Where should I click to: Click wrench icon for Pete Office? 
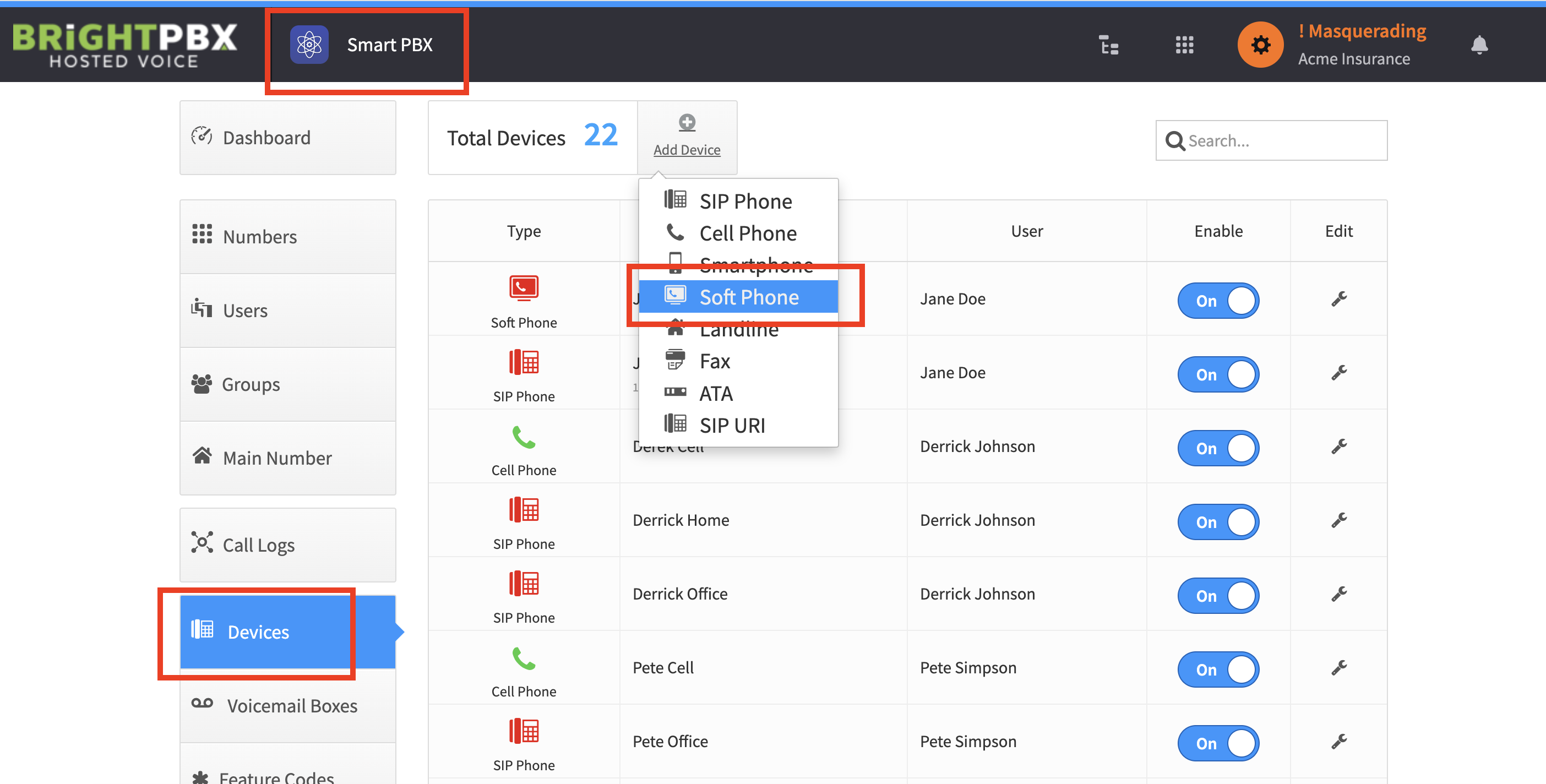coord(1338,742)
